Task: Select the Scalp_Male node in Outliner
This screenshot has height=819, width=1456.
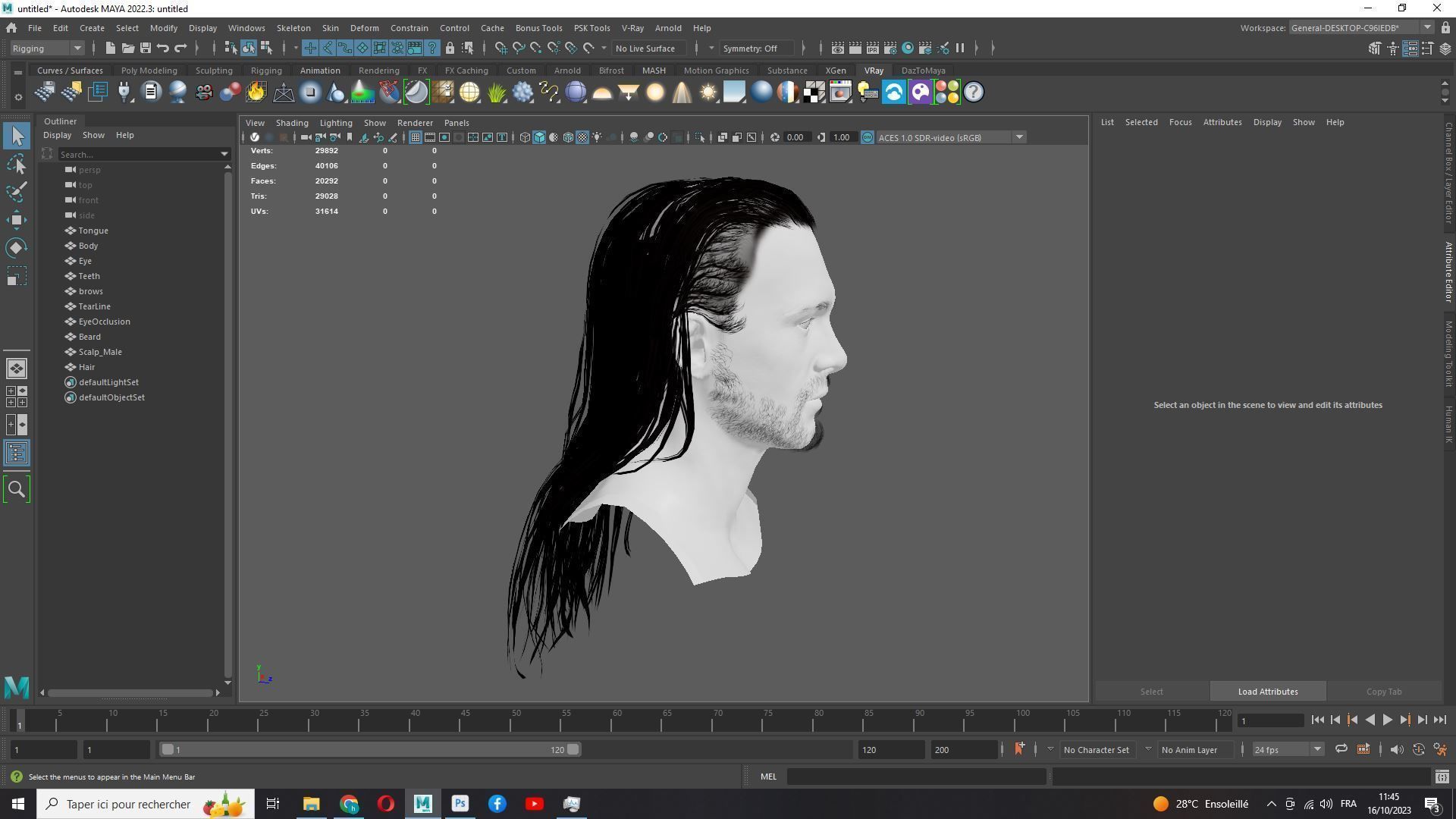Action: [100, 352]
